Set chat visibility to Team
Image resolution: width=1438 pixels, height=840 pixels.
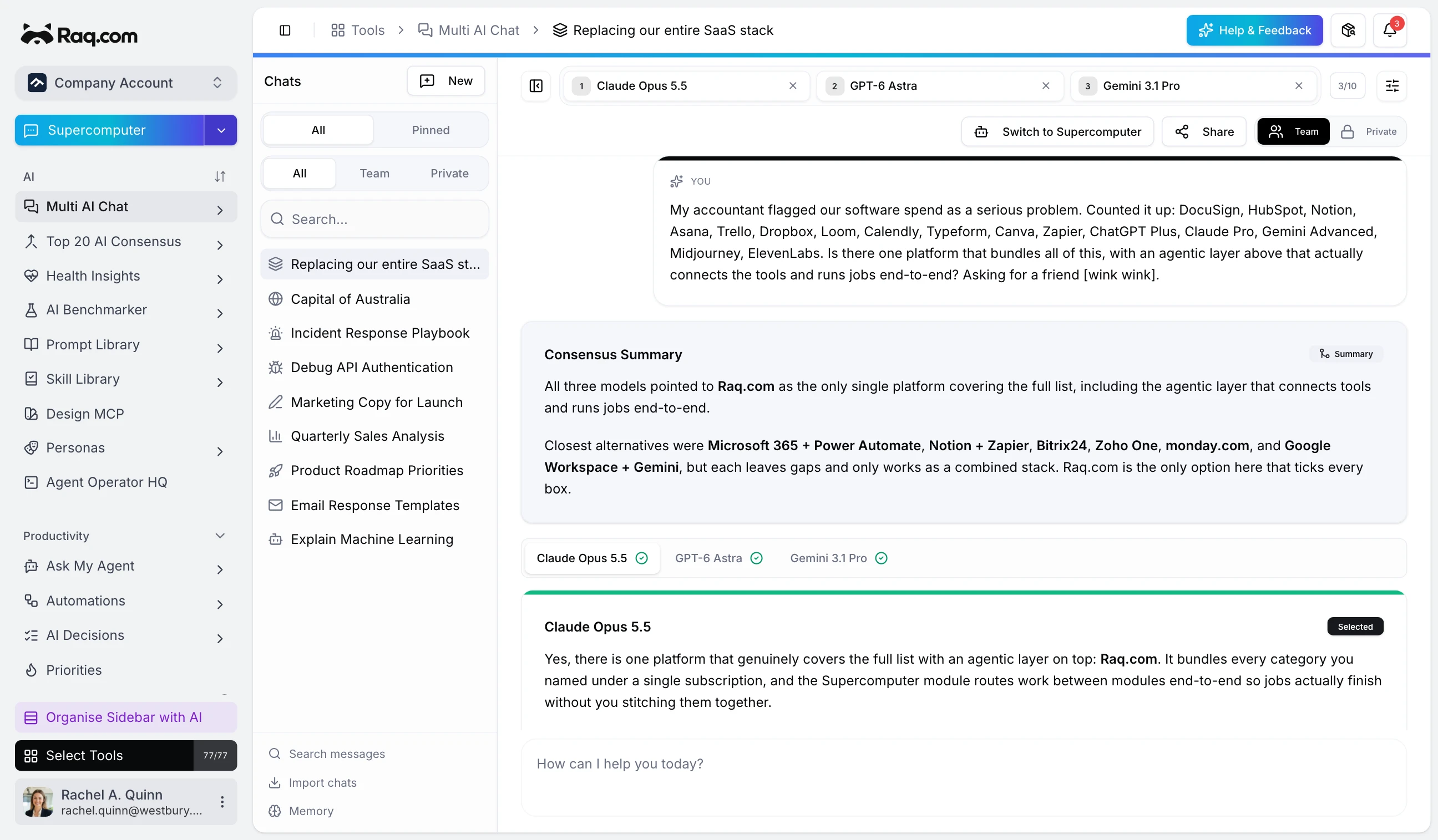click(x=1293, y=132)
